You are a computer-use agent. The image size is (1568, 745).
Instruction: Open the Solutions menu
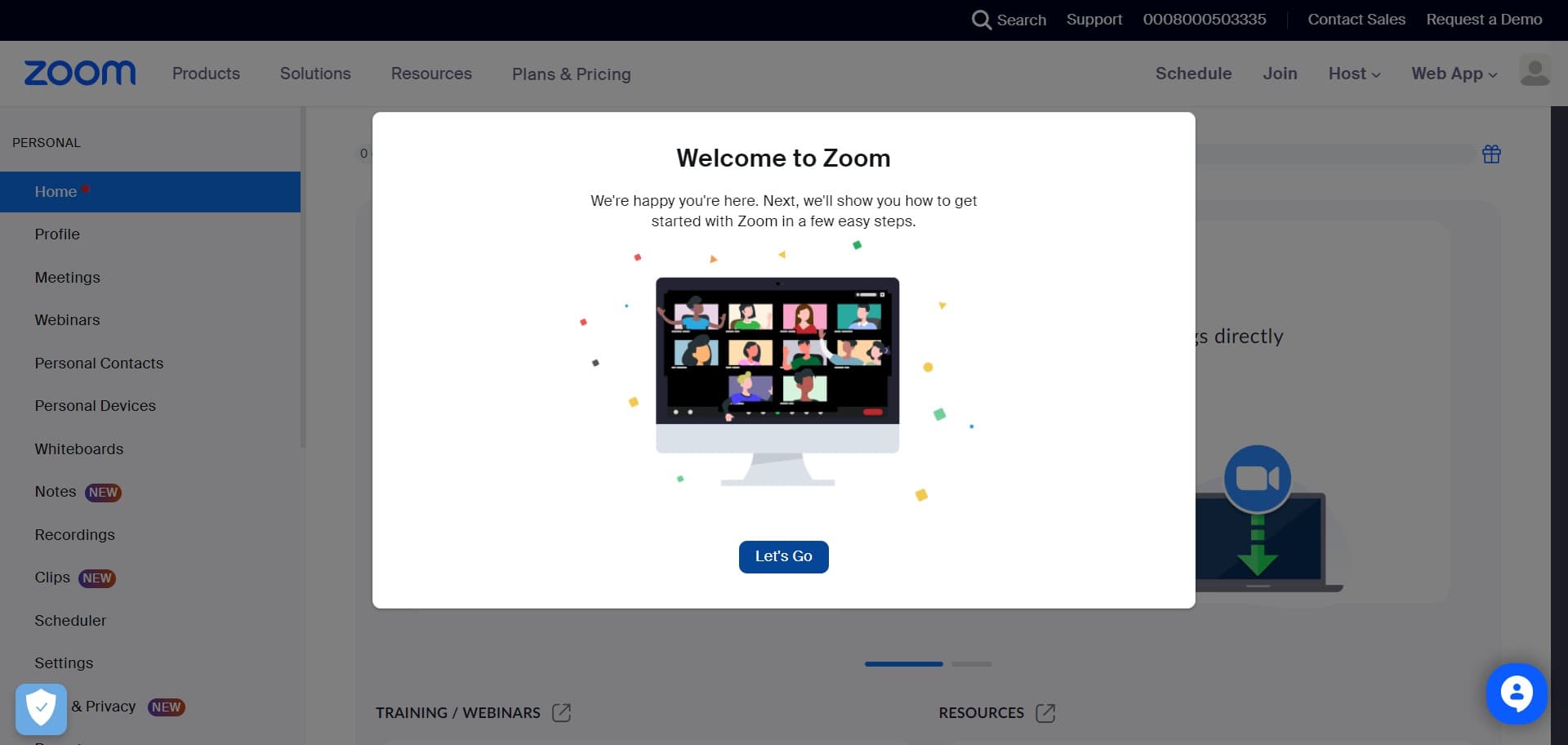pyautogui.click(x=315, y=74)
